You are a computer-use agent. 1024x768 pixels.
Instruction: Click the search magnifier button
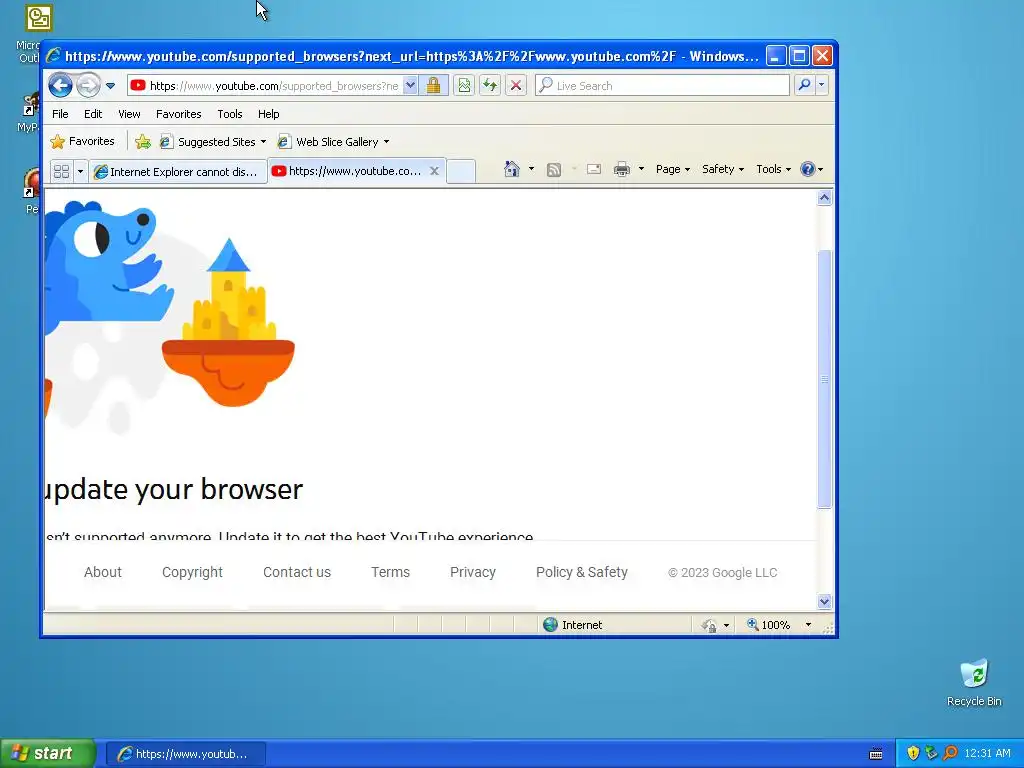pyautogui.click(x=805, y=85)
